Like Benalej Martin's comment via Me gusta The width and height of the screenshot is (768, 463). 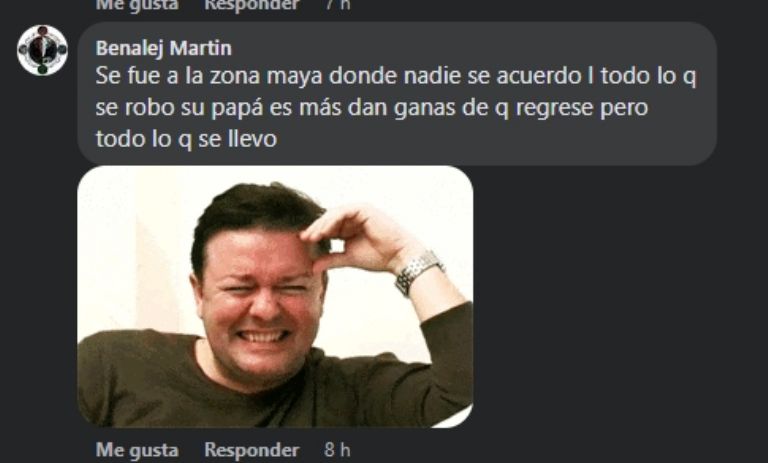click(137, 450)
